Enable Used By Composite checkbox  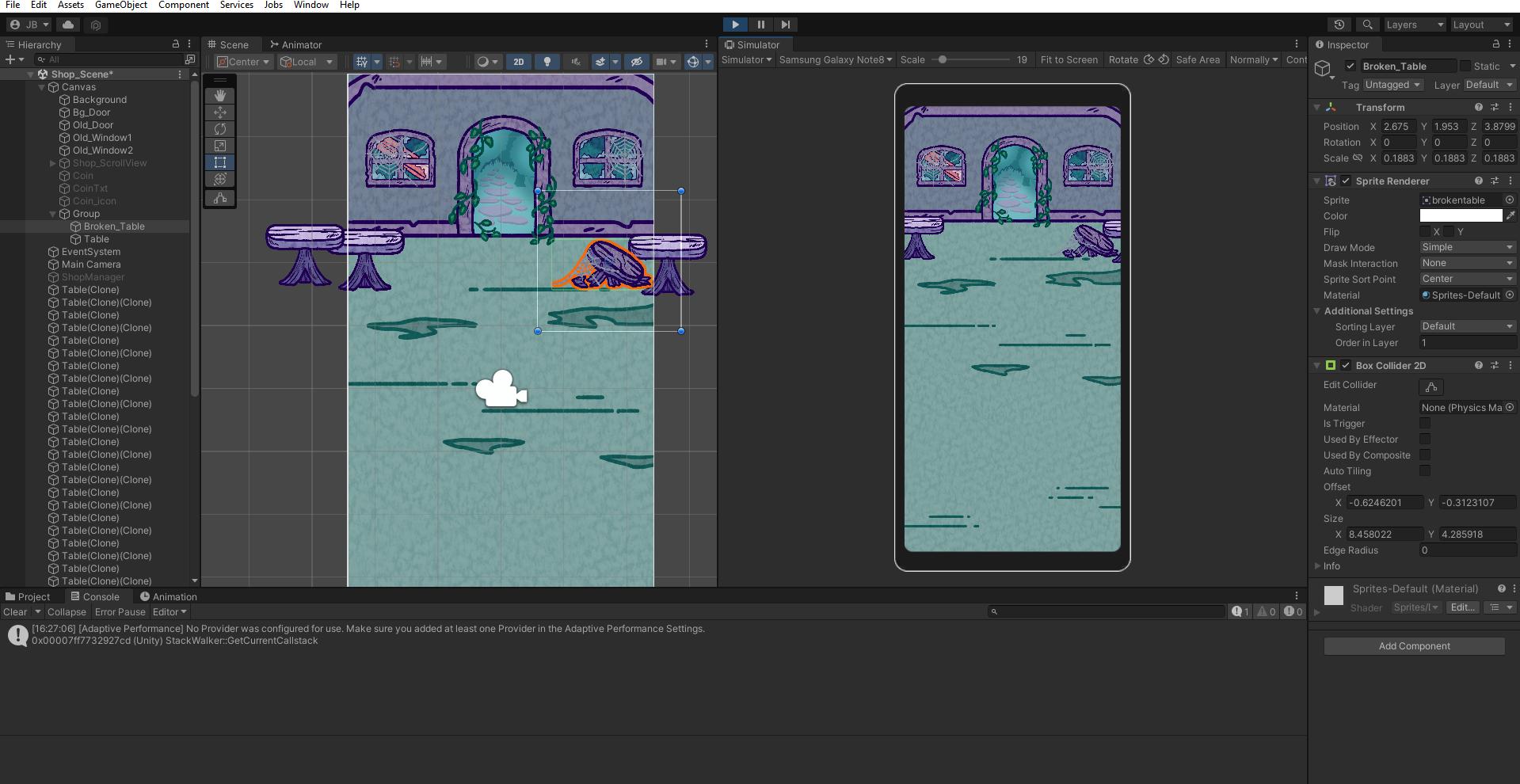[1425, 455]
